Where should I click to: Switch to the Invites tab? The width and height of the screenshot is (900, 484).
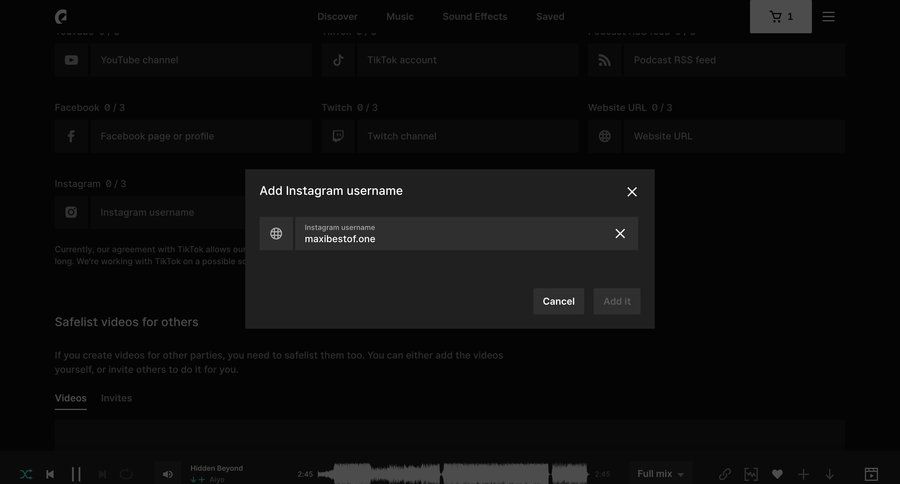tap(117, 398)
